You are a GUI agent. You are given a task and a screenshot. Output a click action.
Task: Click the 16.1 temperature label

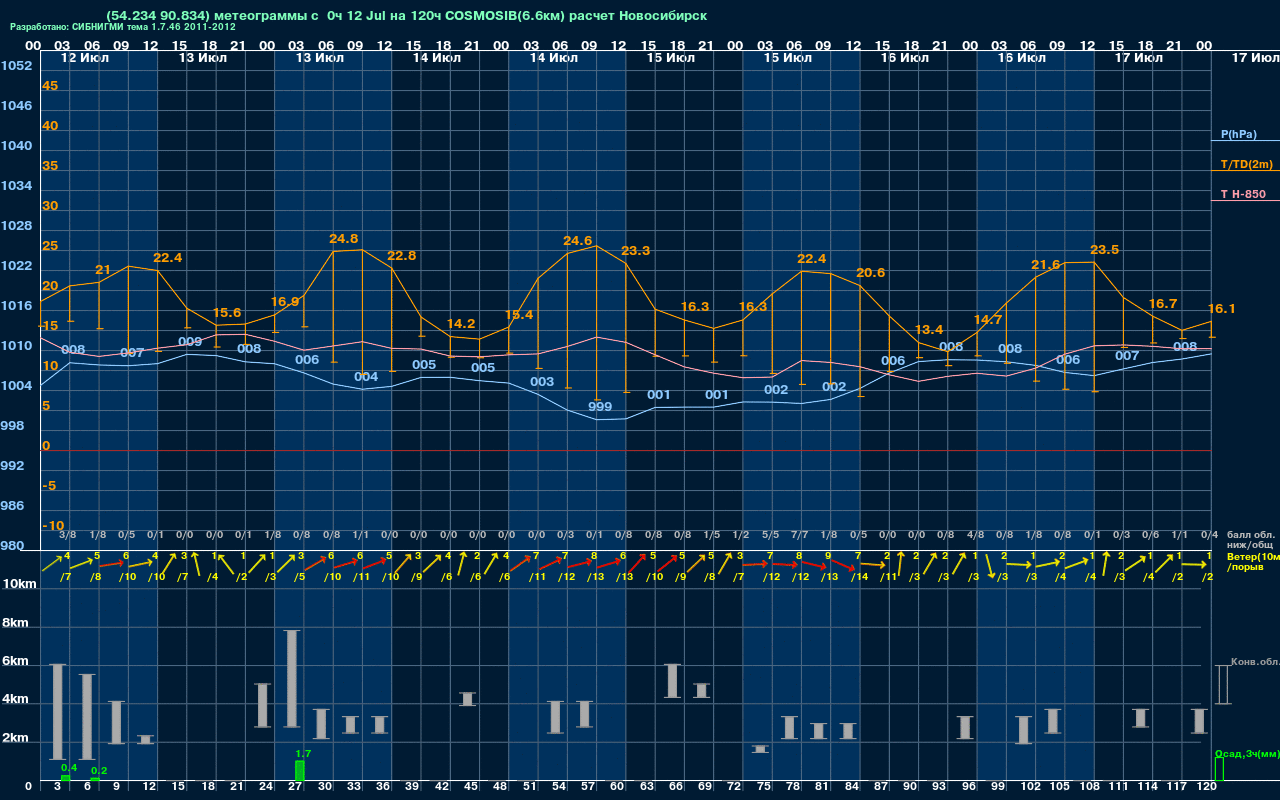(1222, 309)
